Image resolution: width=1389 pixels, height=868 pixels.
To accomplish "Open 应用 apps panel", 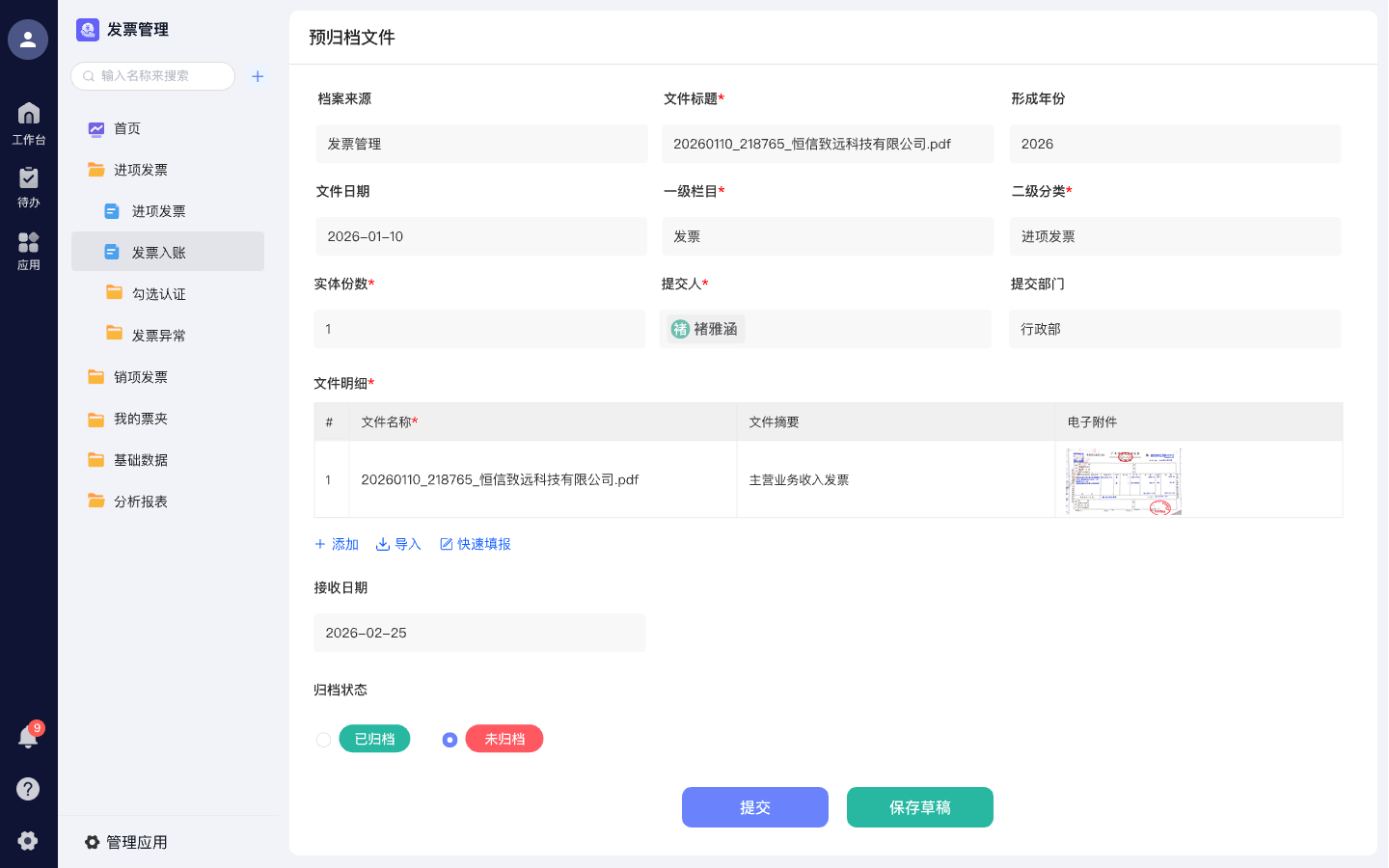I will point(28,251).
